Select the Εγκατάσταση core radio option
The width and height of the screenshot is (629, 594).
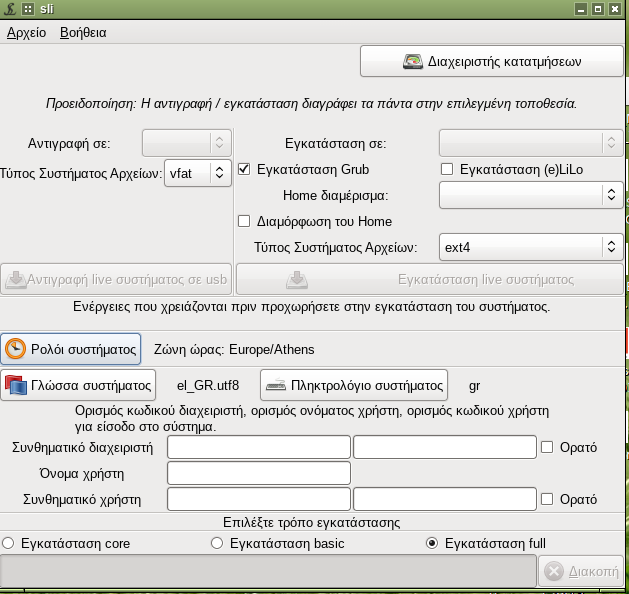[x=9, y=543]
